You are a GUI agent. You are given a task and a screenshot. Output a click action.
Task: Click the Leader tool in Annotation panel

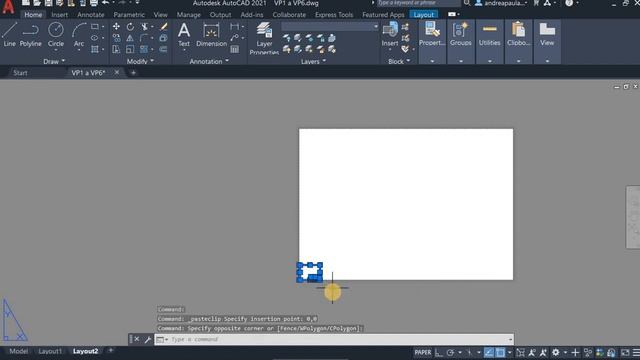click(235, 38)
